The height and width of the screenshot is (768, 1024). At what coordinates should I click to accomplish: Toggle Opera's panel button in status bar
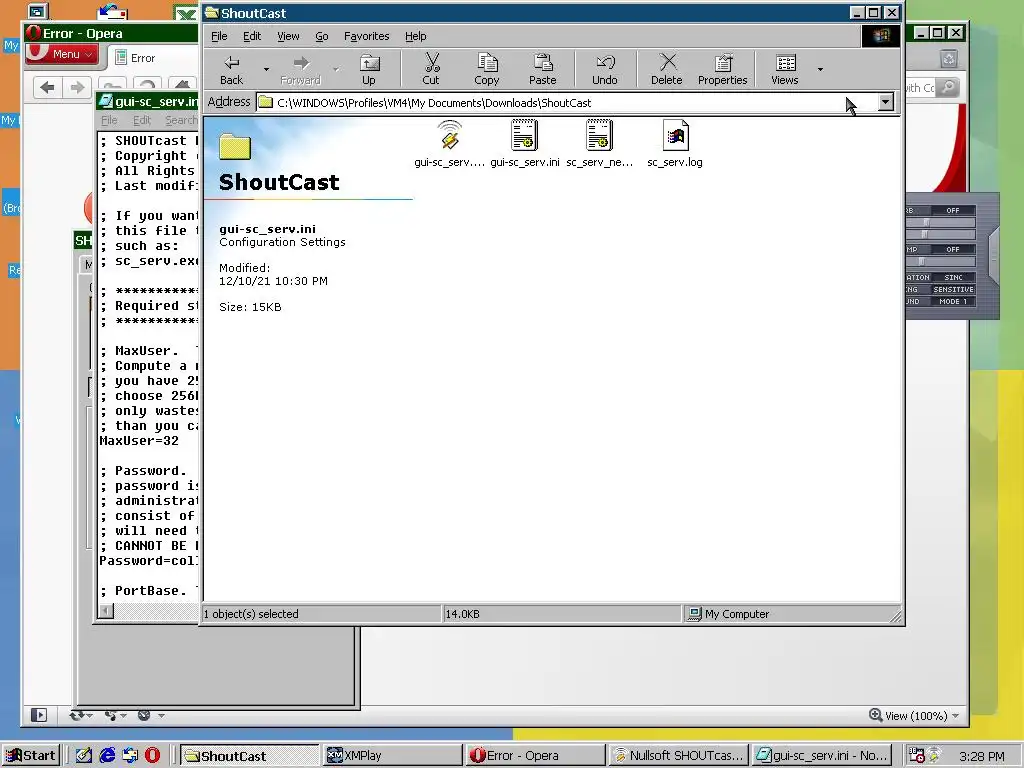coord(39,716)
